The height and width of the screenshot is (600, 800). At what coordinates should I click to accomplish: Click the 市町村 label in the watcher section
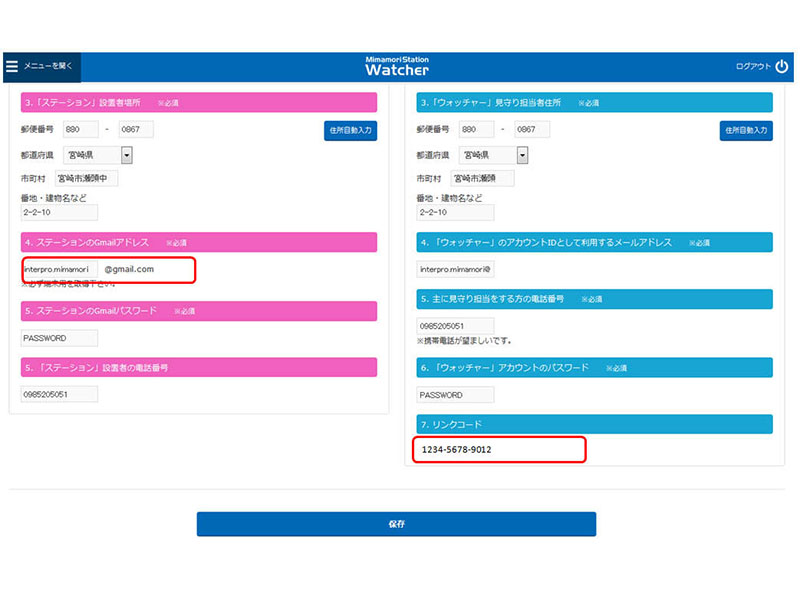point(429,179)
